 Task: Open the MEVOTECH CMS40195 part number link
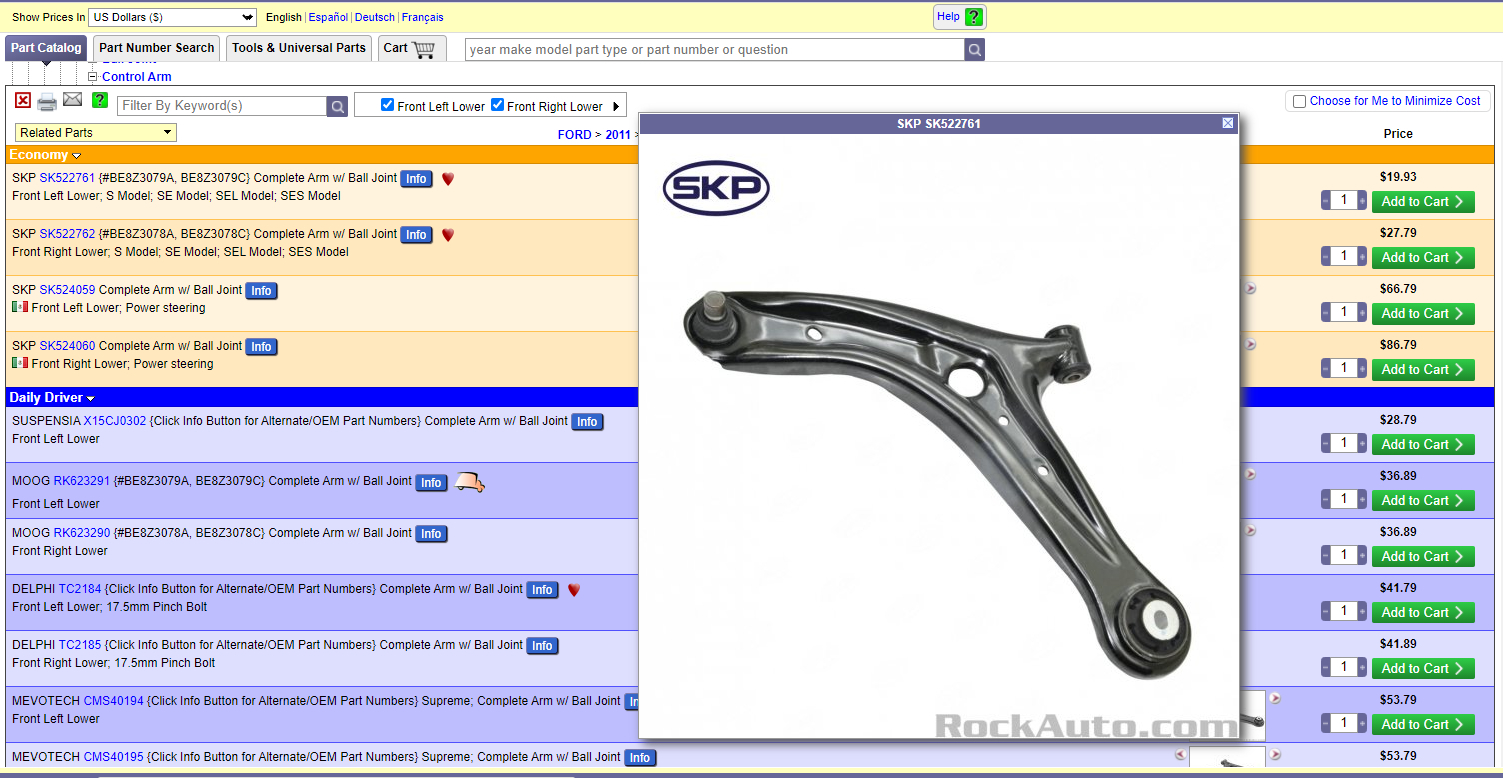click(x=114, y=757)
